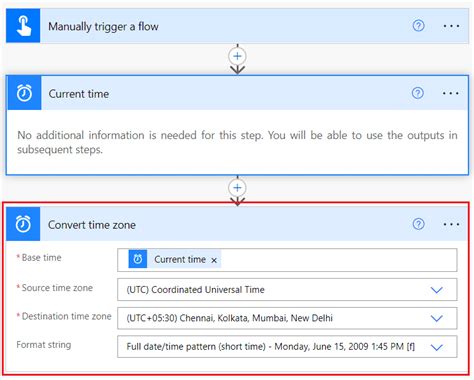The height and width of the screenshot is (380, 474).
Task: Click the Convert time zone clock icon
Action: coord(23,224)
